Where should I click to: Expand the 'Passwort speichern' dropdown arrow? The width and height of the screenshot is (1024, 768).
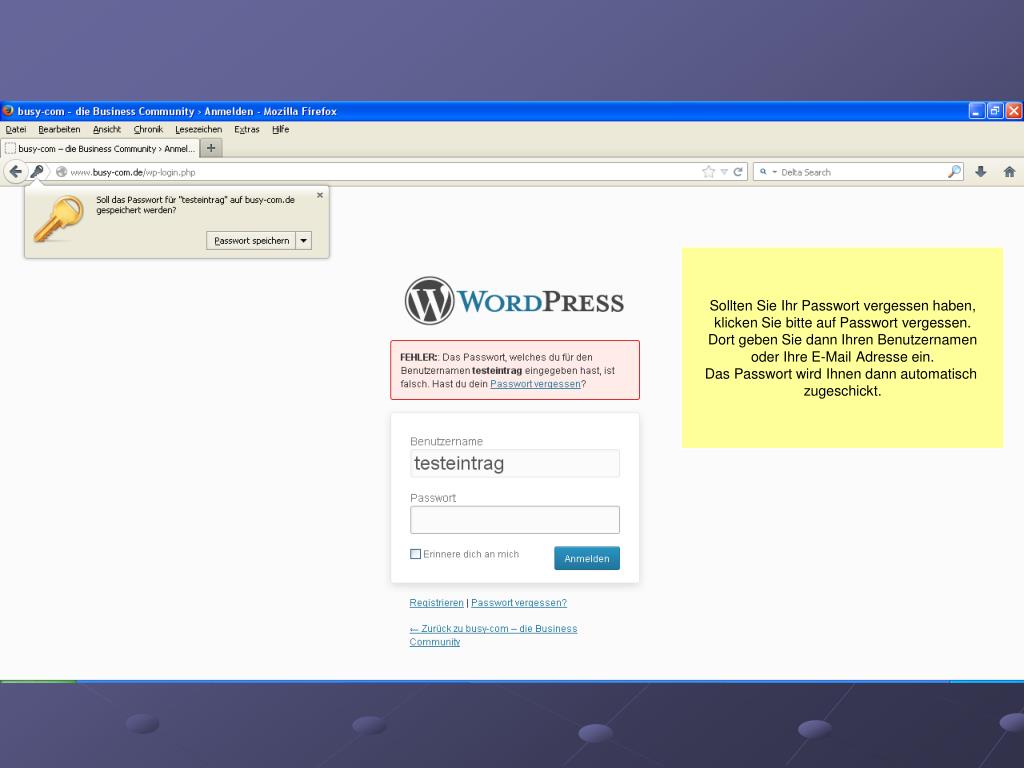(304, 241)
